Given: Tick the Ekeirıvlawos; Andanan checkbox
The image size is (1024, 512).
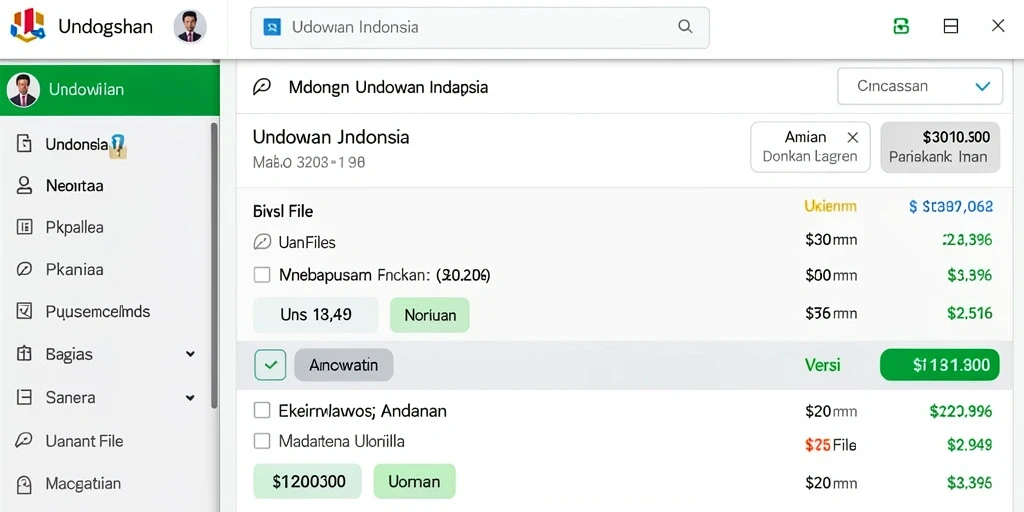Looking at the screenshot, I should (x=262, y=411).
